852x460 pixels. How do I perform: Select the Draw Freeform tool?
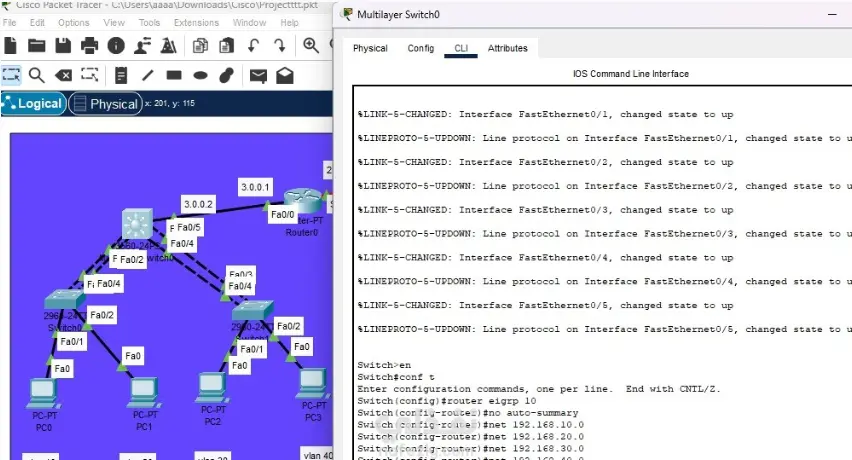[x=227, y=75]
